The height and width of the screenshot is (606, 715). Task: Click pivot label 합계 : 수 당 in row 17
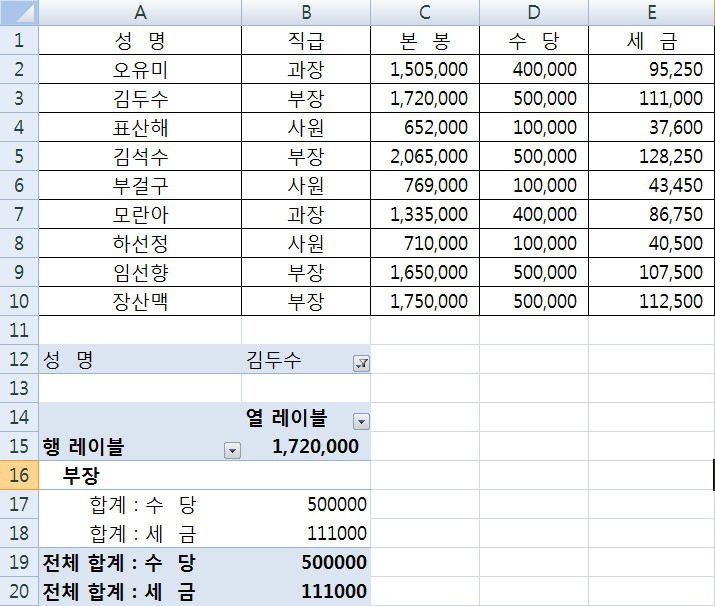[x=140, y=504]
